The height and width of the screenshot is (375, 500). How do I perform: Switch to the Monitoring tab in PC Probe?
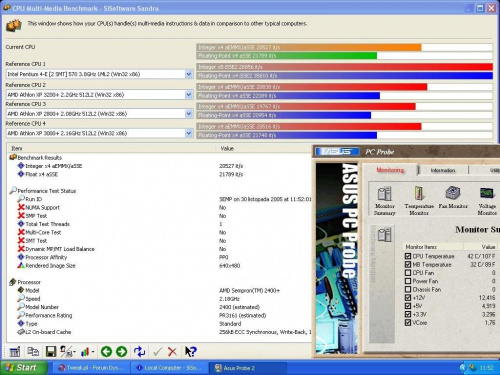[x=390, y=170]
